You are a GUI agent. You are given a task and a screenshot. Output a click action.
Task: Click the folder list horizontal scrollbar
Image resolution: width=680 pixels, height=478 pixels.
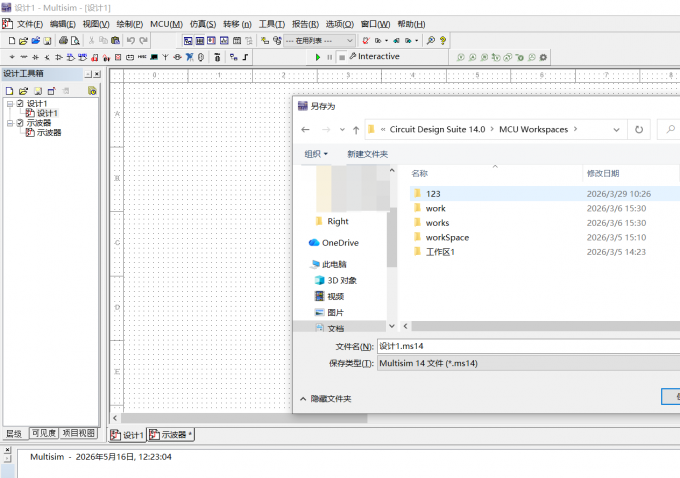(545, 326)
